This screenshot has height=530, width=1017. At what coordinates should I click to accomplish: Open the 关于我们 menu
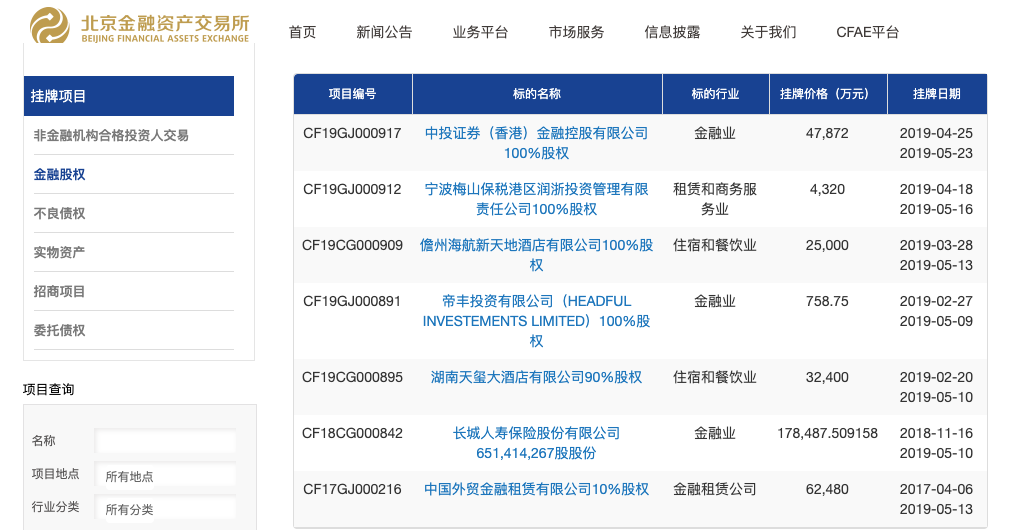click(x=768, y=32)
